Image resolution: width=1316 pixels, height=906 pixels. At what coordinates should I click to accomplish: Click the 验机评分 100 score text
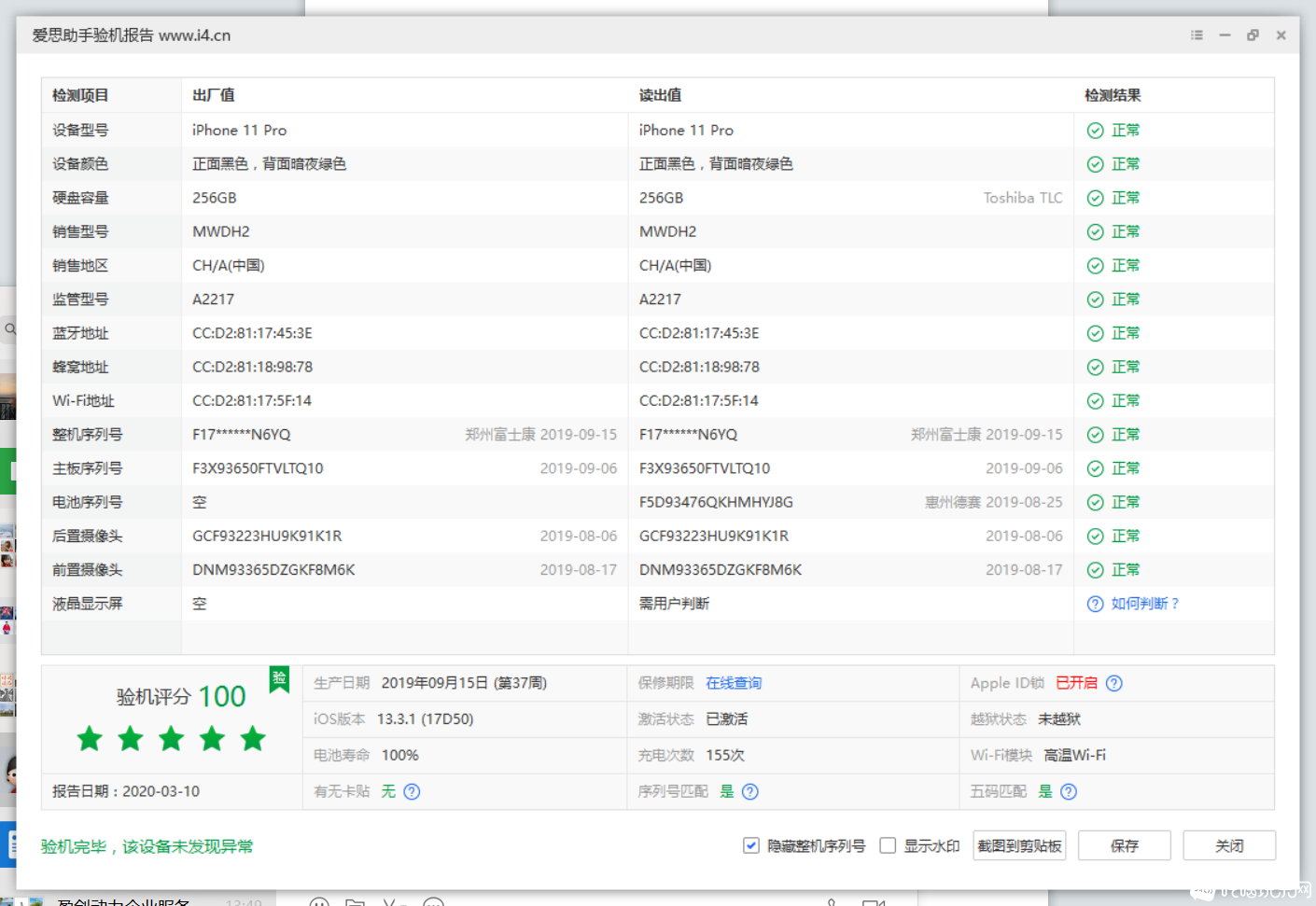click(181, 696)
